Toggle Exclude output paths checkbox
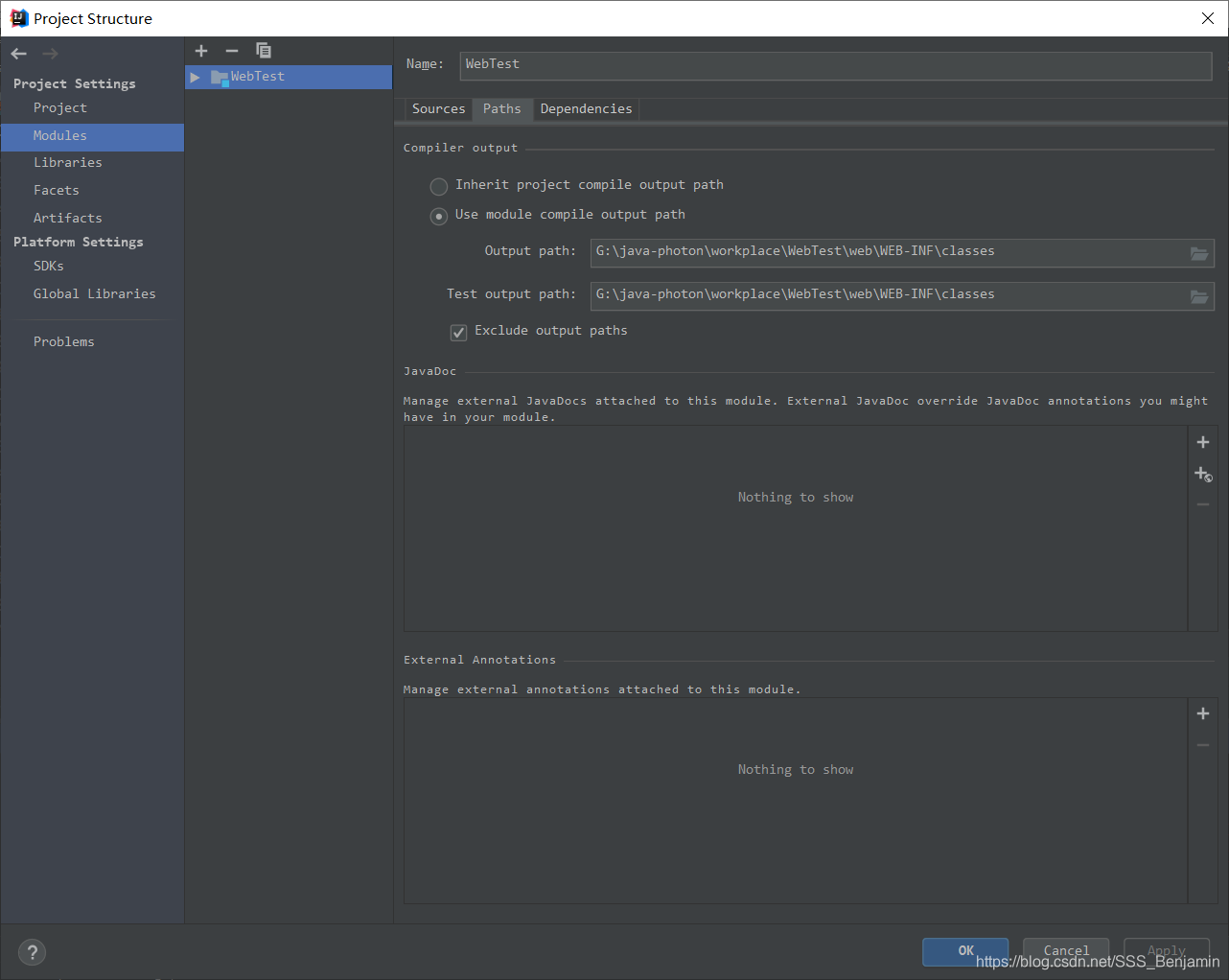Viewport: 1229px width, 980px height. (x=458, y=332)
